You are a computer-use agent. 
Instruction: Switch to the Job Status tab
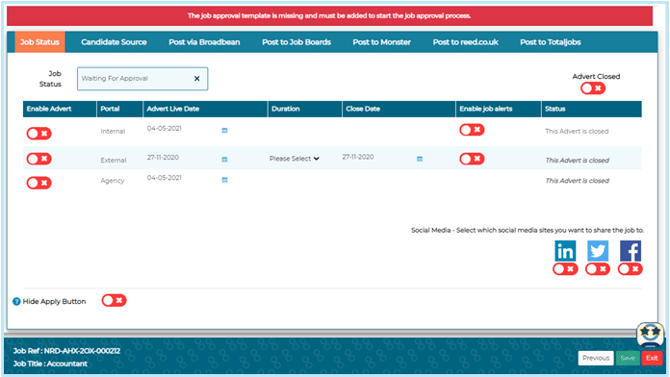[40, 42]
